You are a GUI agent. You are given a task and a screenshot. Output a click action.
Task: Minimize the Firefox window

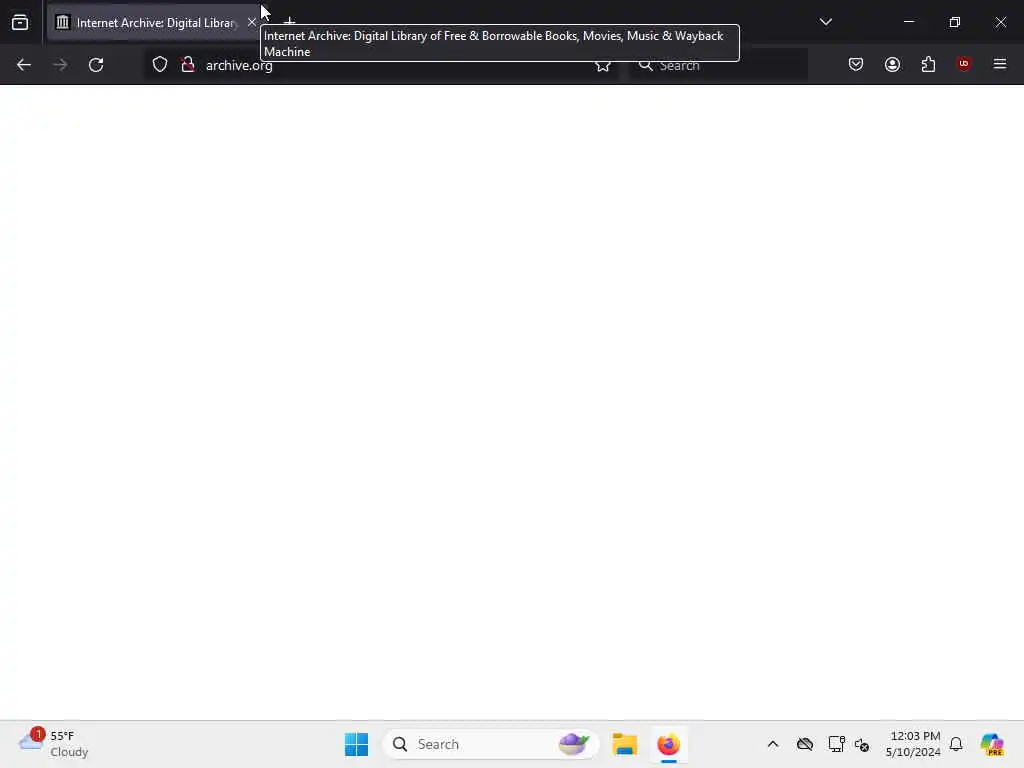coord(908,22)
